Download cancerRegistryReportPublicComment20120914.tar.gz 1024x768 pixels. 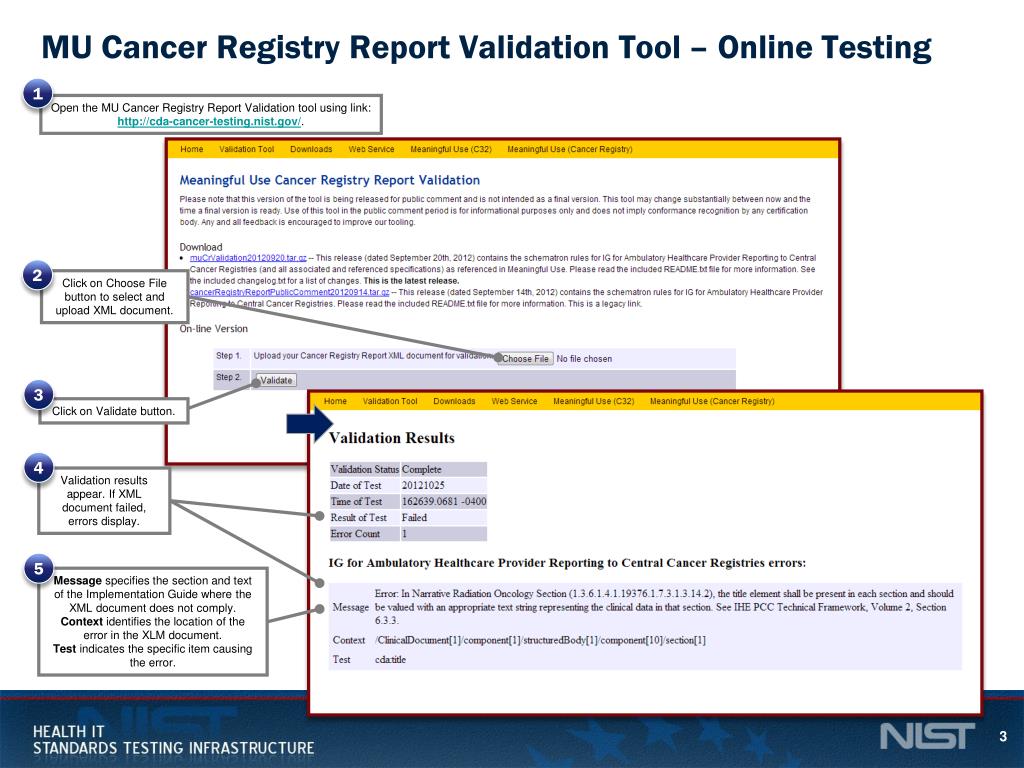coord(289,292)
